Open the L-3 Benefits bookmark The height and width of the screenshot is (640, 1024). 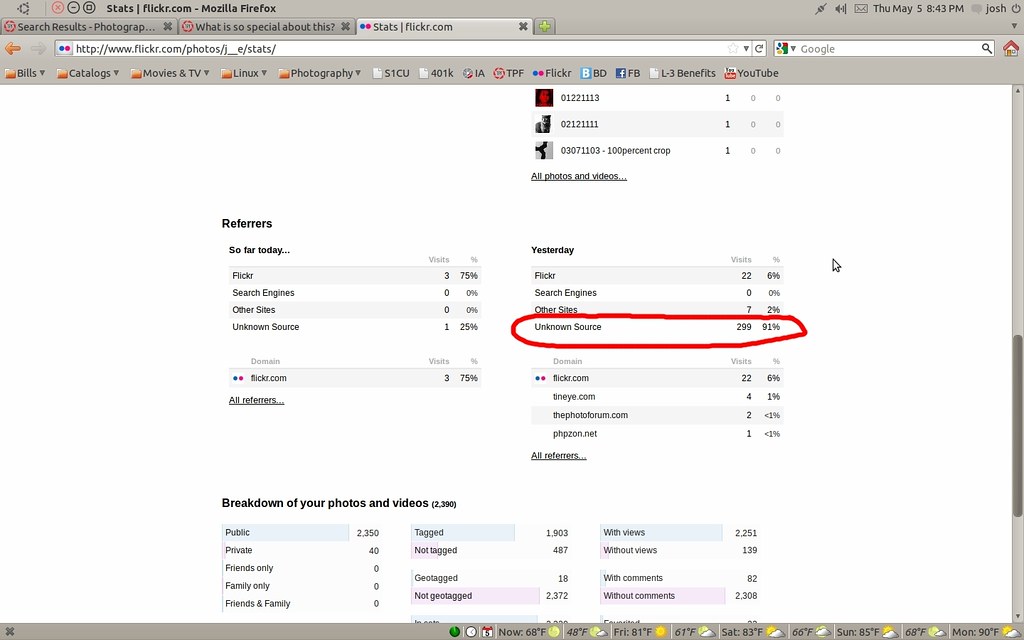[682, 73]
